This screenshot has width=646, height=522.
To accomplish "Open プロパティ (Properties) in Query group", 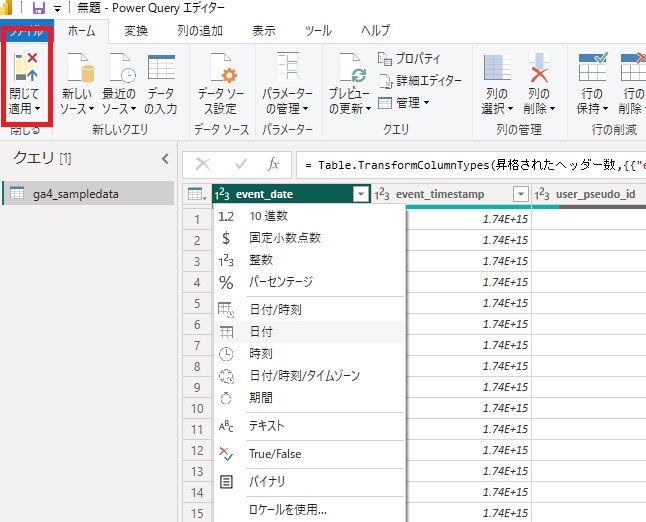I will pos(409,59).
